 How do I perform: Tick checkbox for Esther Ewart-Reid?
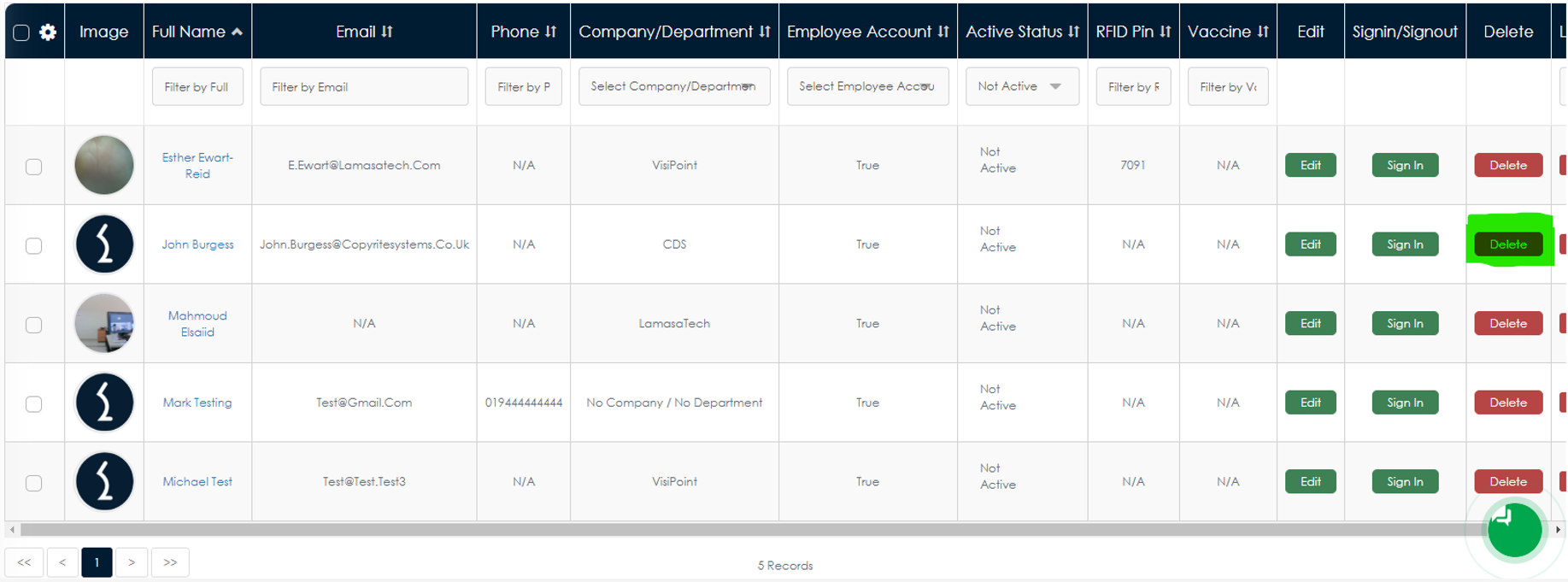coord(33,166)
